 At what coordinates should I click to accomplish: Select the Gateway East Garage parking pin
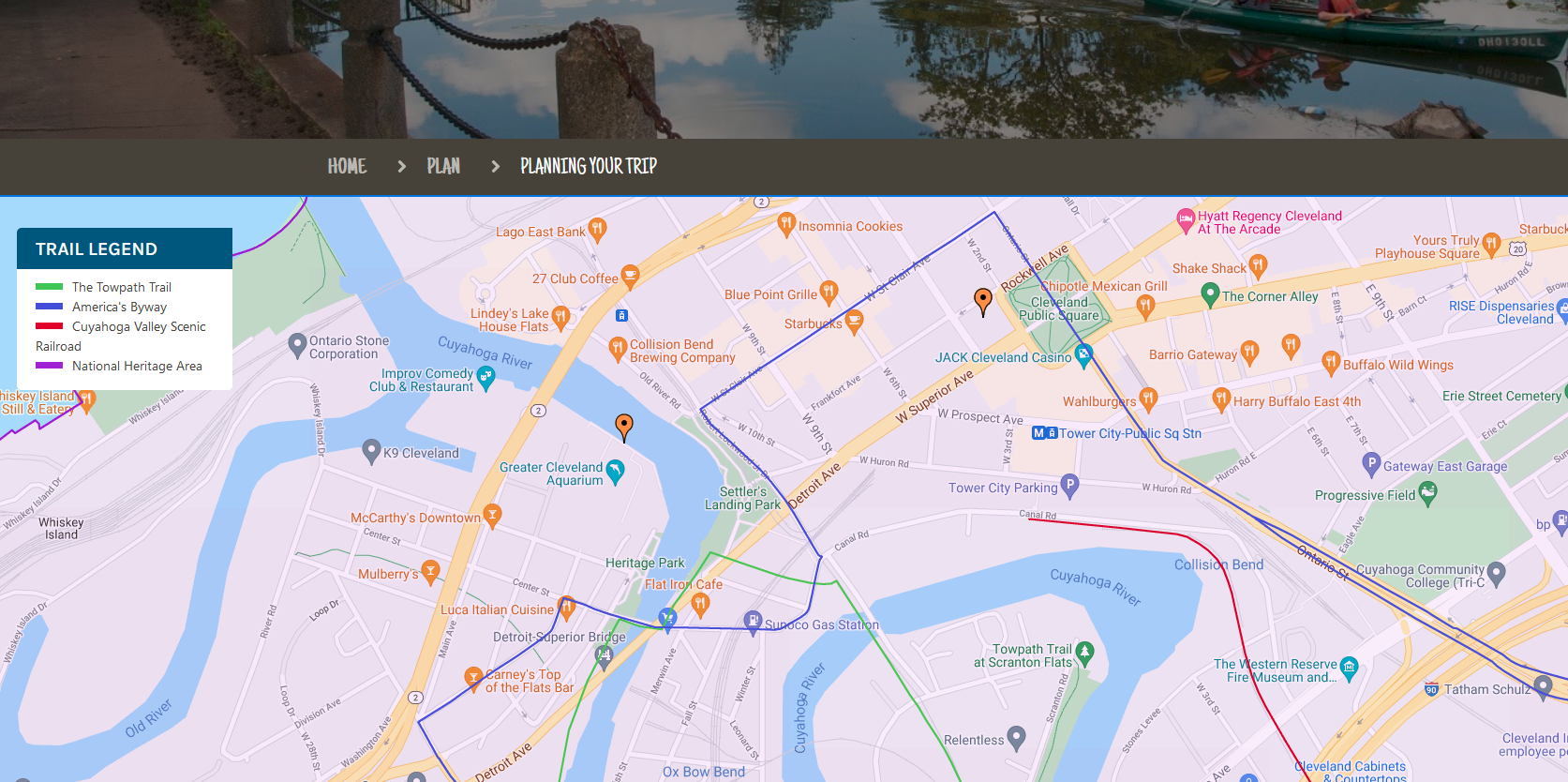pyautogui.click(x=1371, y=463)
